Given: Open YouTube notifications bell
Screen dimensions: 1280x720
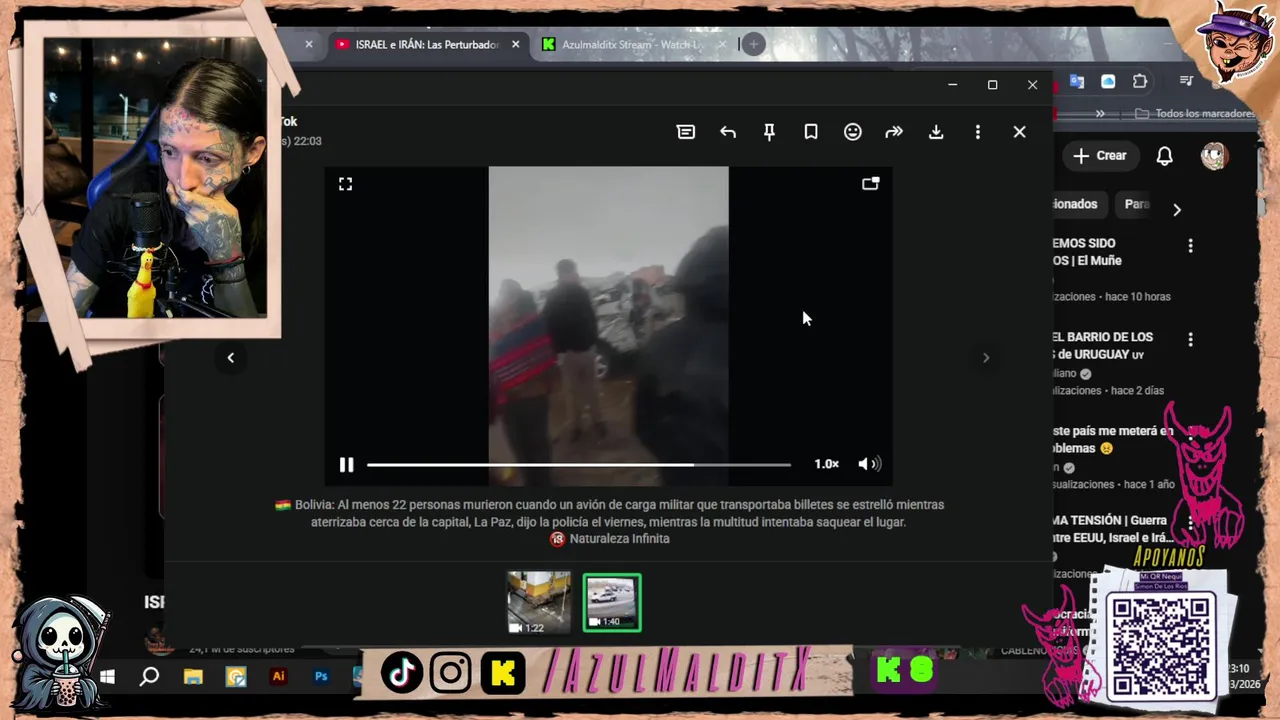Looking at the screenshot, I should [x=1165, y=156].
